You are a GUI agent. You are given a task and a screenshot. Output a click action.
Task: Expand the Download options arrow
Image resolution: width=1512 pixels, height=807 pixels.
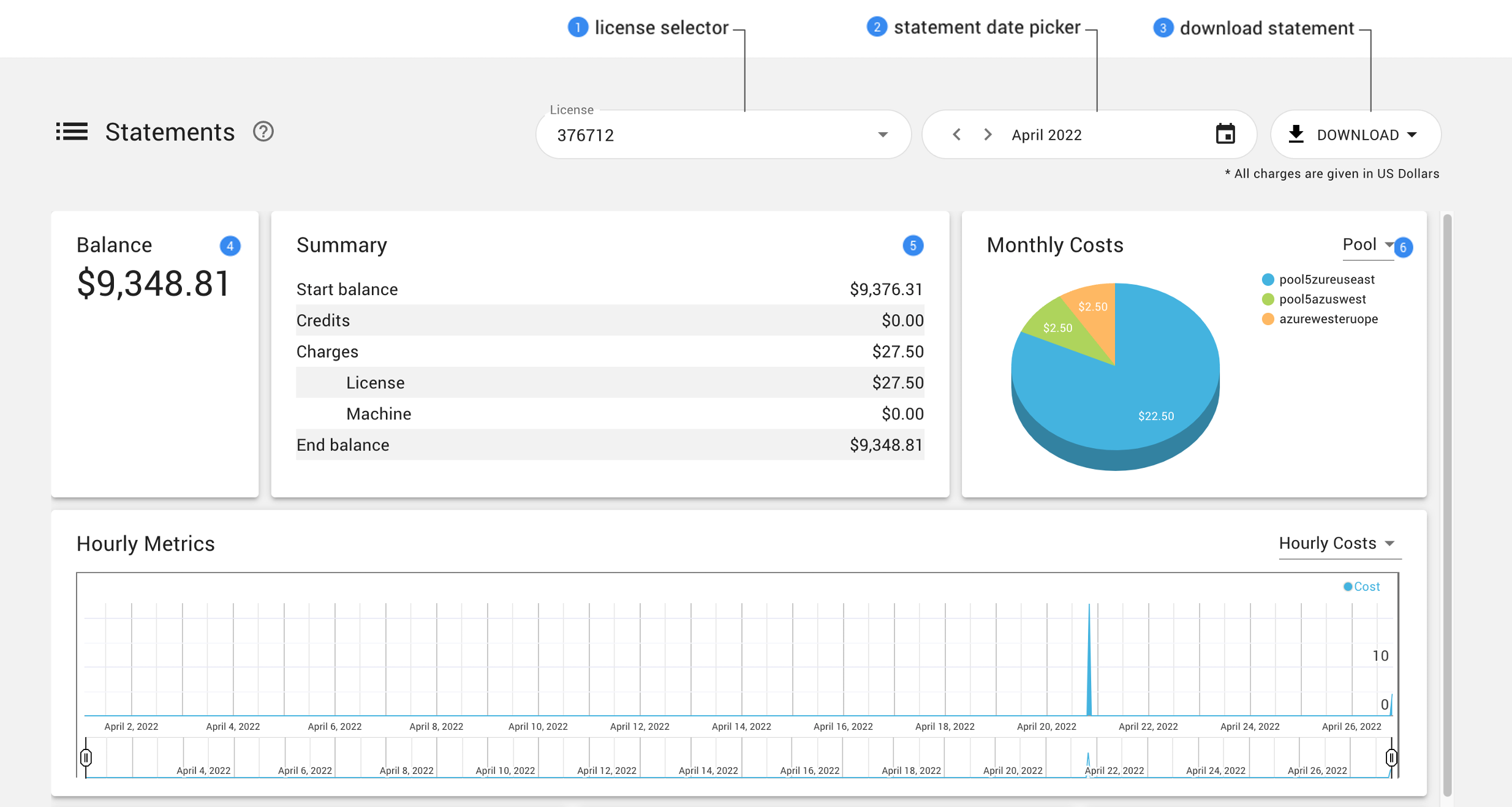click(1412, 135)
